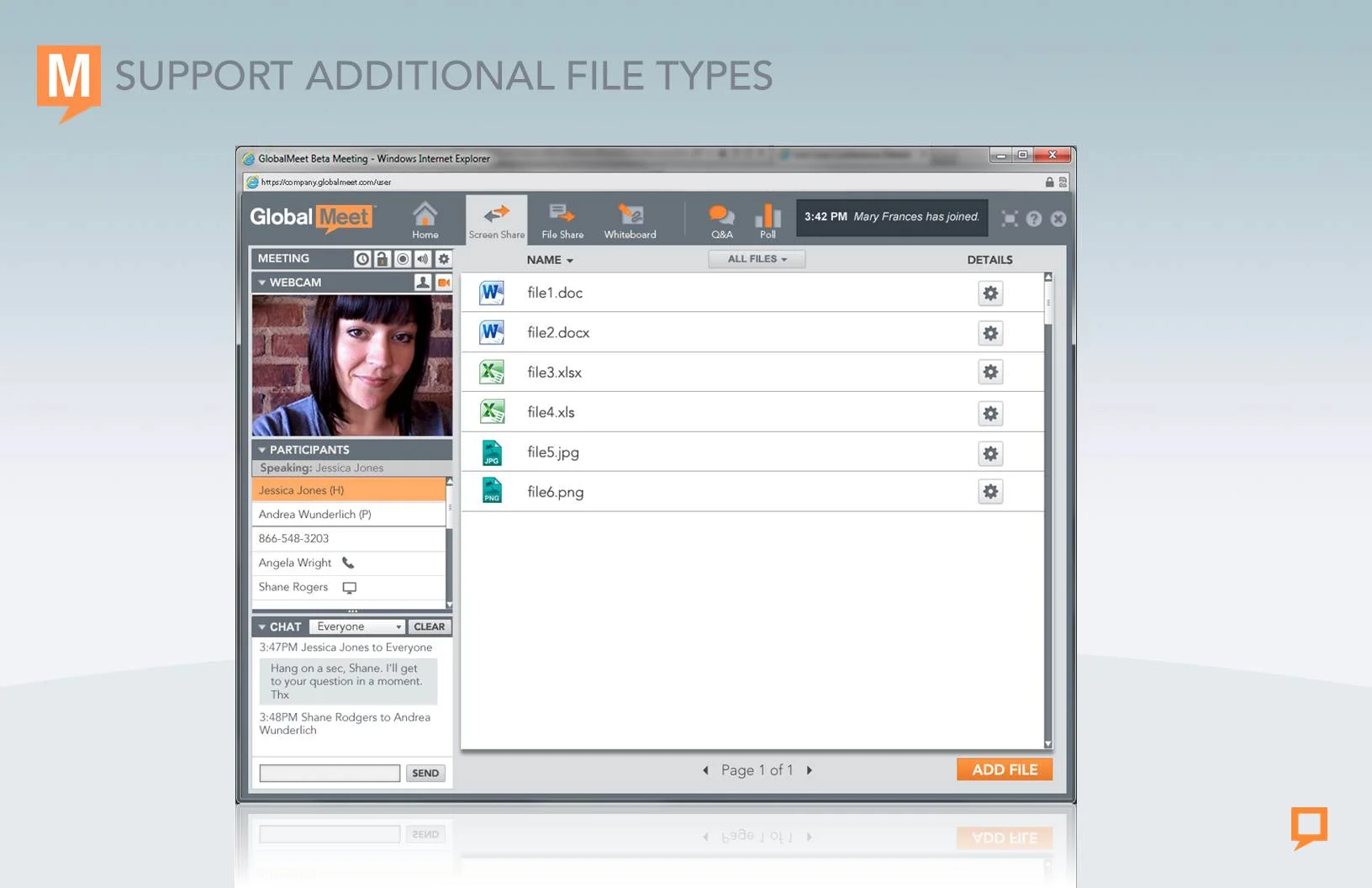The image size is (1372, 888).
Task: Go to previous page arrow
Action: pos(705,770)
